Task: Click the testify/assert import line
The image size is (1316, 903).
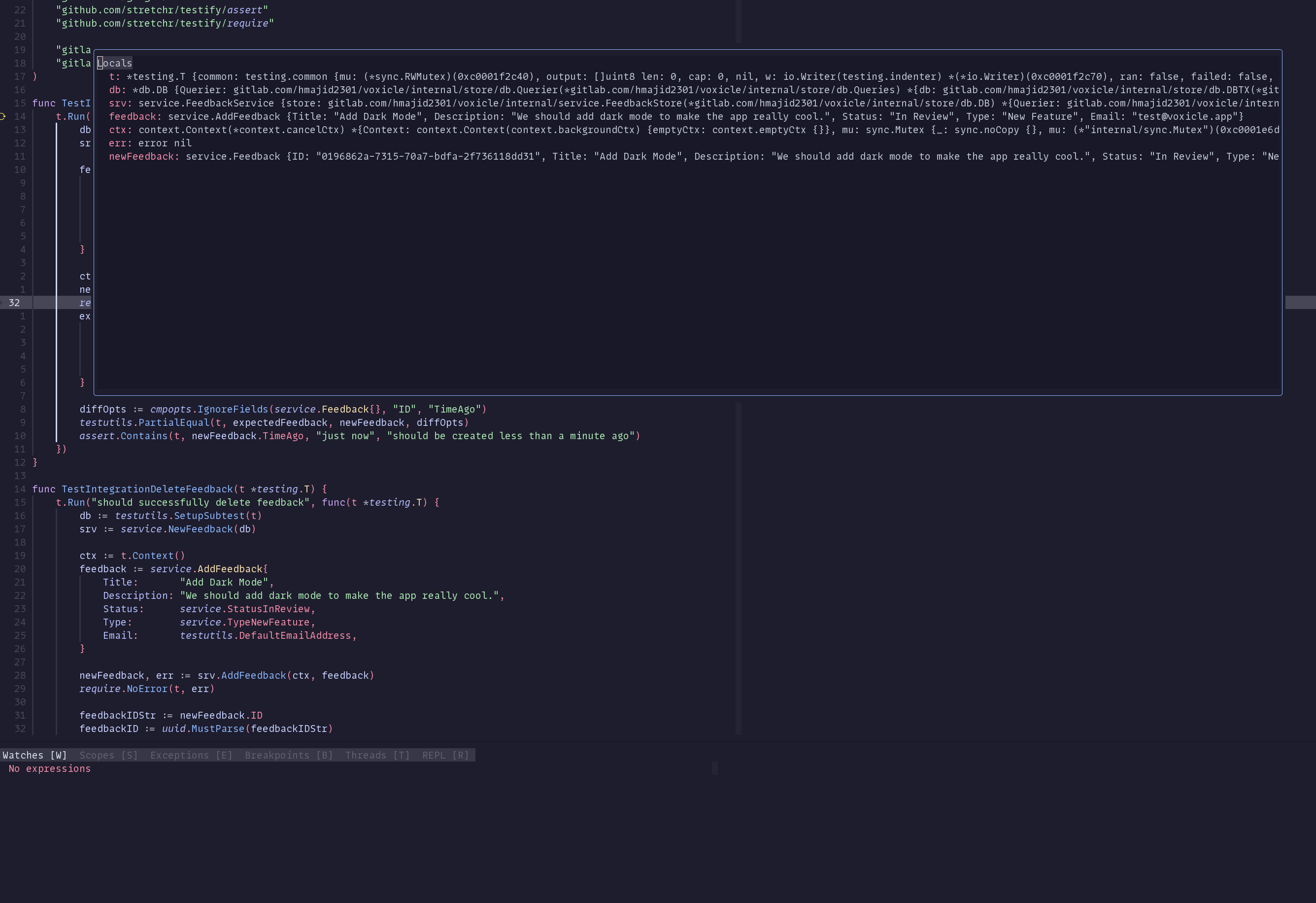Action: (x=162, y=10)
